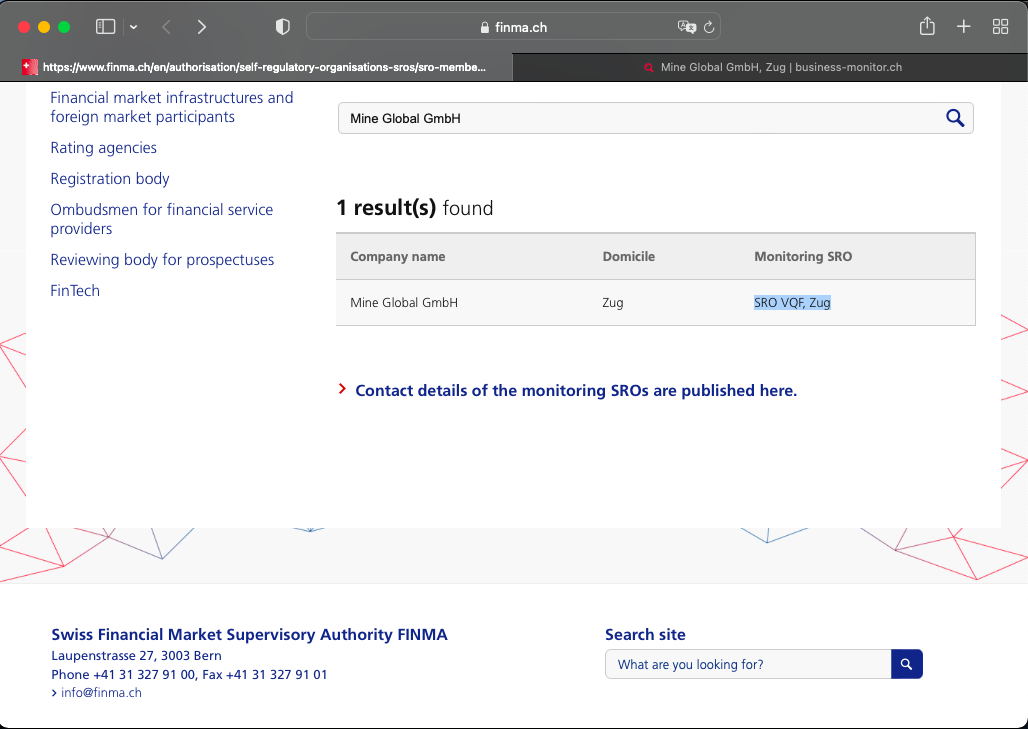1028x729 pixels.
Task: Open the Share icon menu
Action: pyautogui.click(x=927, y=26)
